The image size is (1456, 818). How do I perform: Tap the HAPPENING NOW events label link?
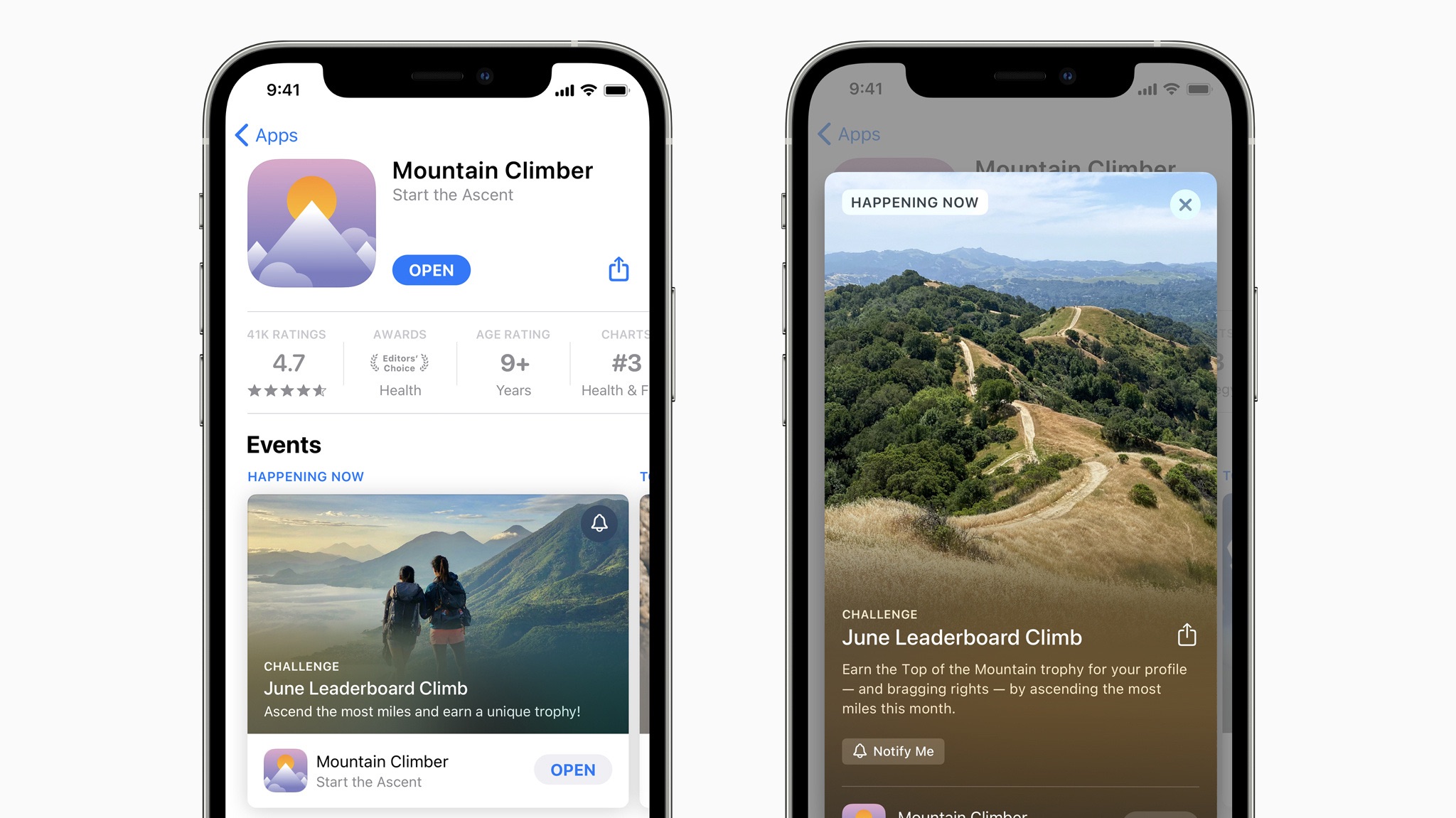[306, 476]
